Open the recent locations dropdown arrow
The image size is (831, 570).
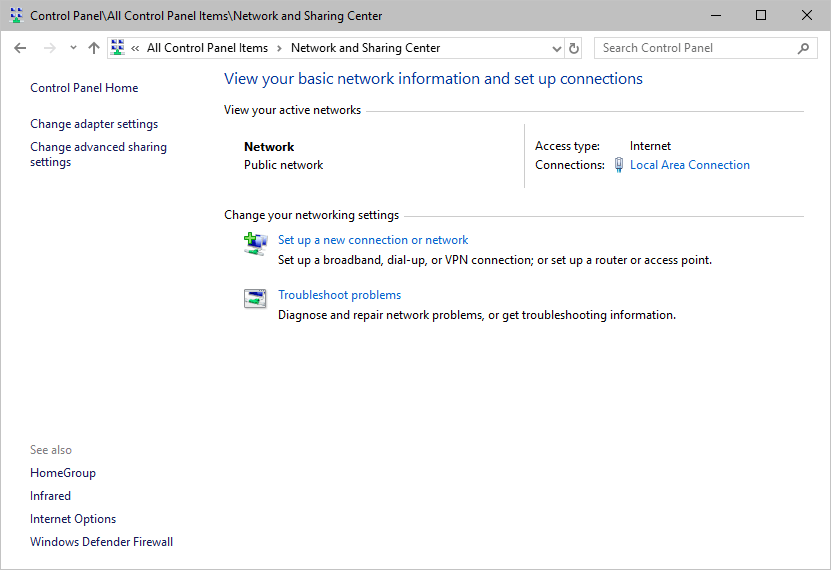point(73,48)
